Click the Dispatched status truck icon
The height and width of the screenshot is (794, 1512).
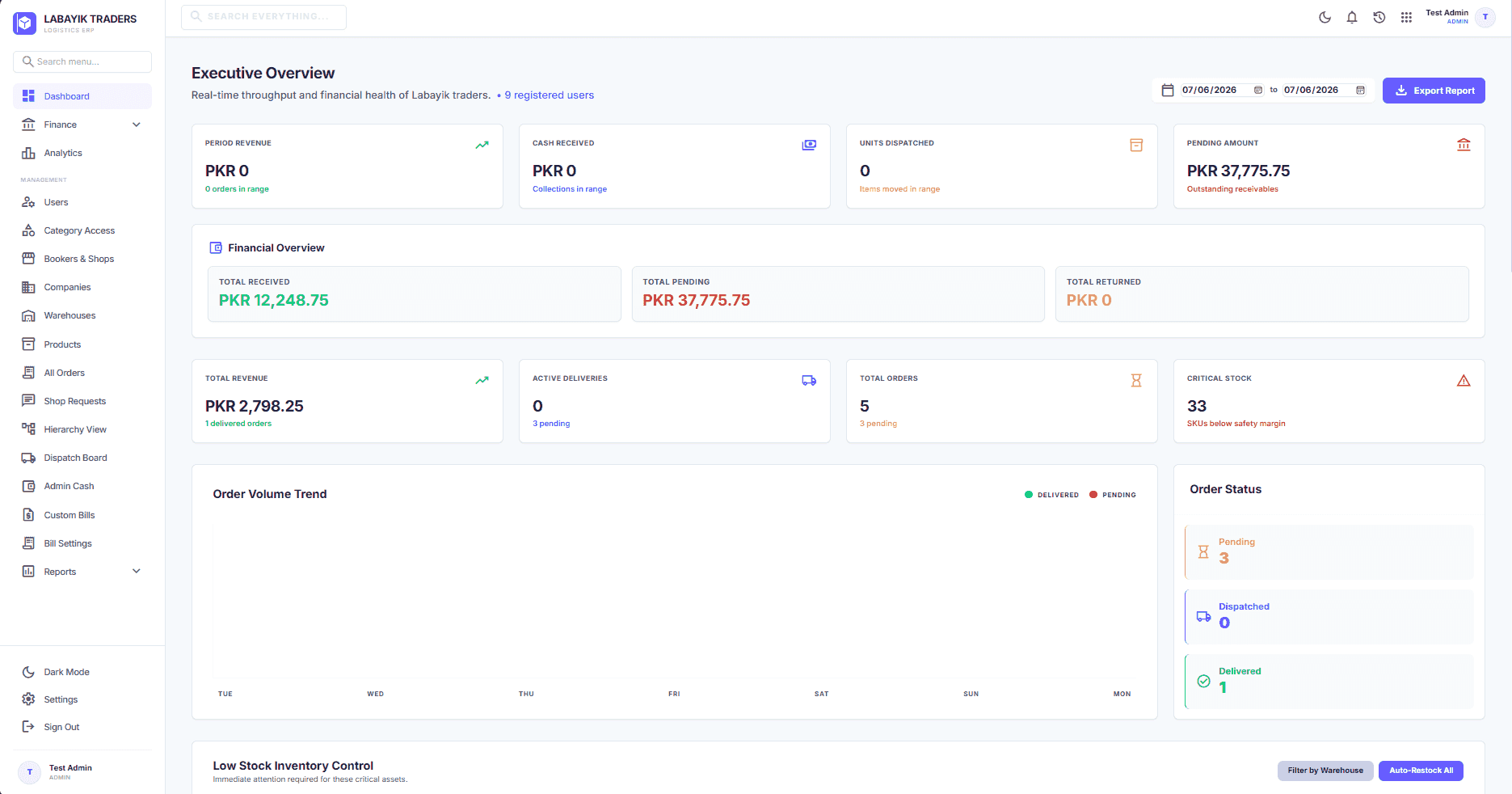tap(1203, 616)
